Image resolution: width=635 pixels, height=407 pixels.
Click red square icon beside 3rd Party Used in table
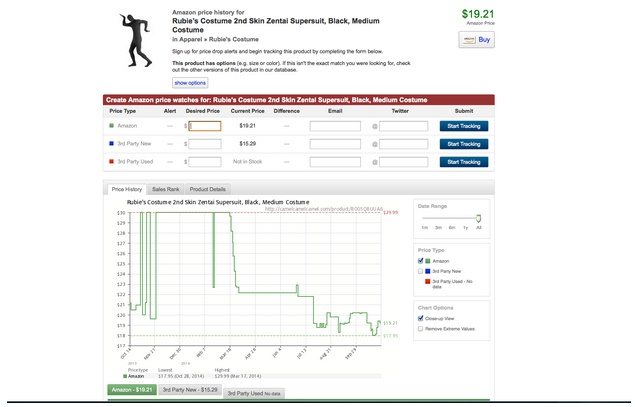click(112, 161)
